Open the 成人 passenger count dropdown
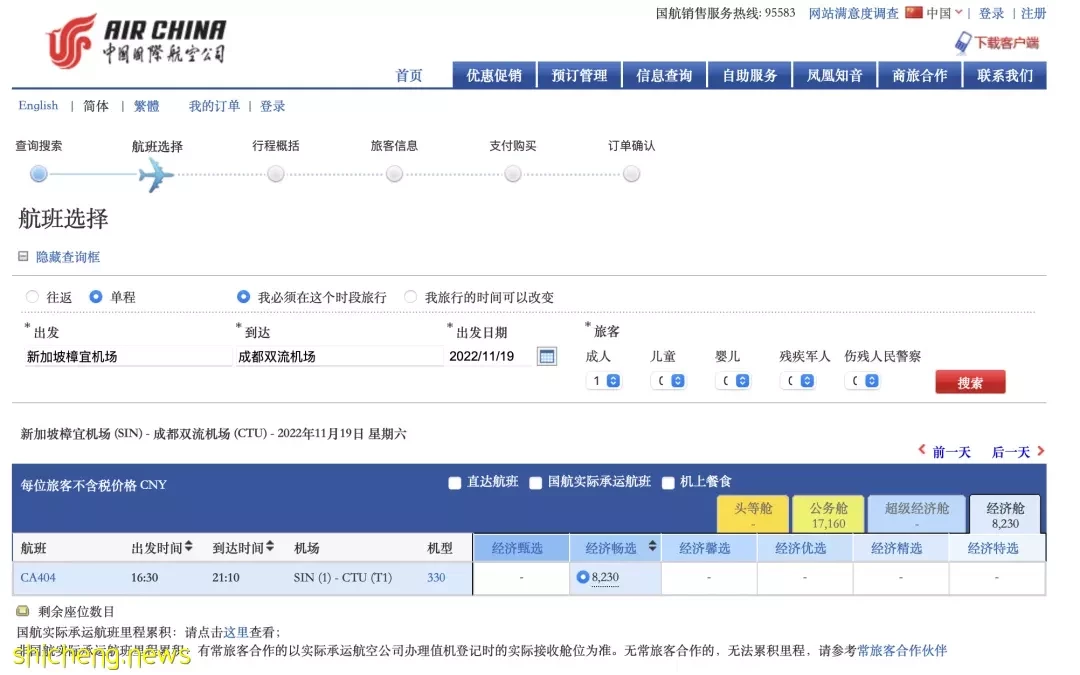Image resolution: width=1080 pixels, height=675 pixels. click(604, 381)
